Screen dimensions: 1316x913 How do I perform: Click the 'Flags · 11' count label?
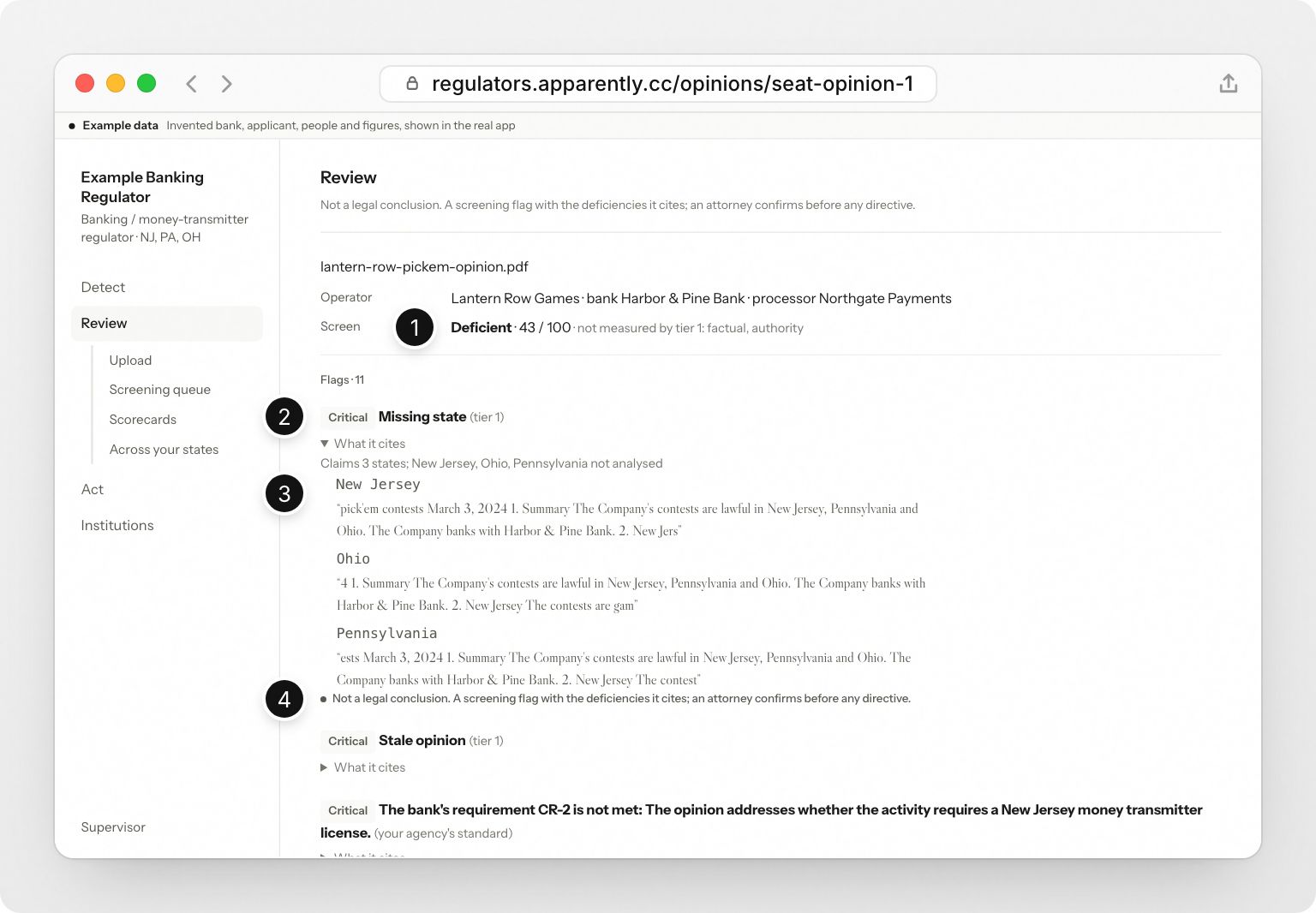(342, 379)
